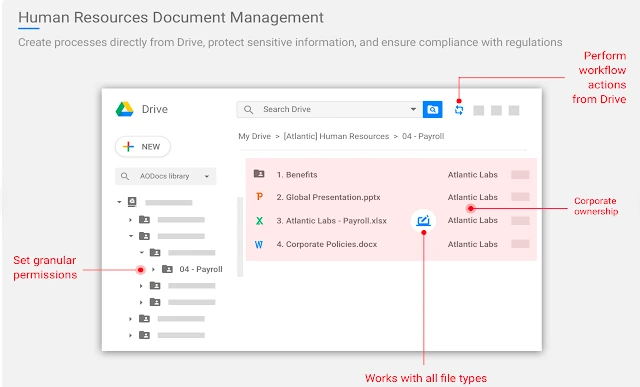Image resolution: width=640 pixels, height=387 pixels.
Task: Click the shared folder icon beside Benefits
Action: coord(259,174)
